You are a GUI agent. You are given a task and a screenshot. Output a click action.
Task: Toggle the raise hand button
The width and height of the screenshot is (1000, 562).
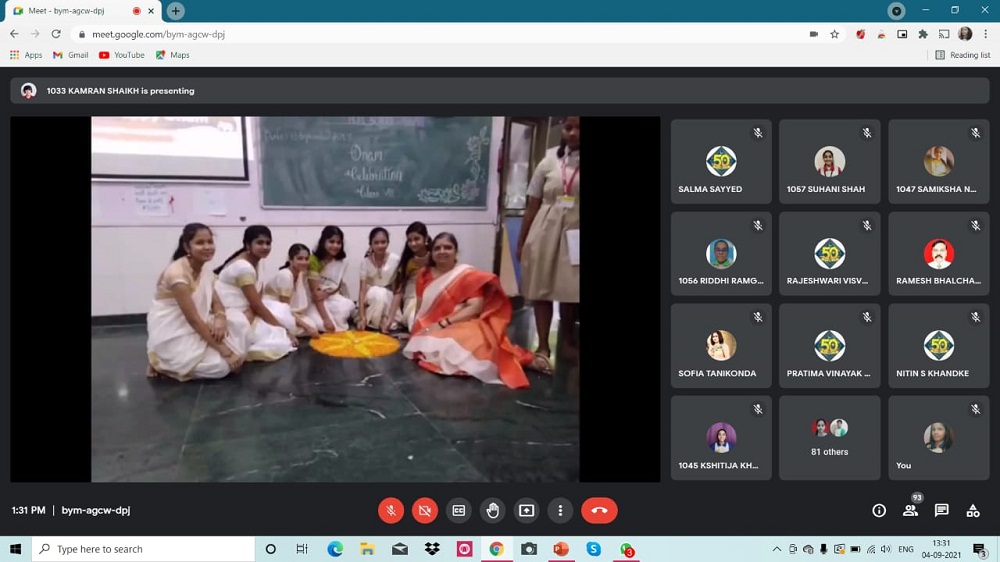click(x=493, y=510)
